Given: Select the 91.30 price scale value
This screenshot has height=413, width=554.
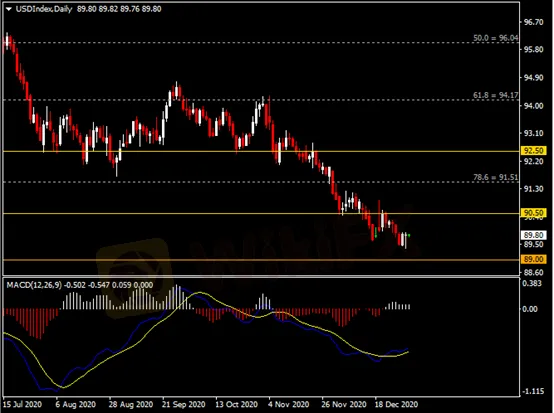Looking at the screenshot, I should (x=534, y=189).
